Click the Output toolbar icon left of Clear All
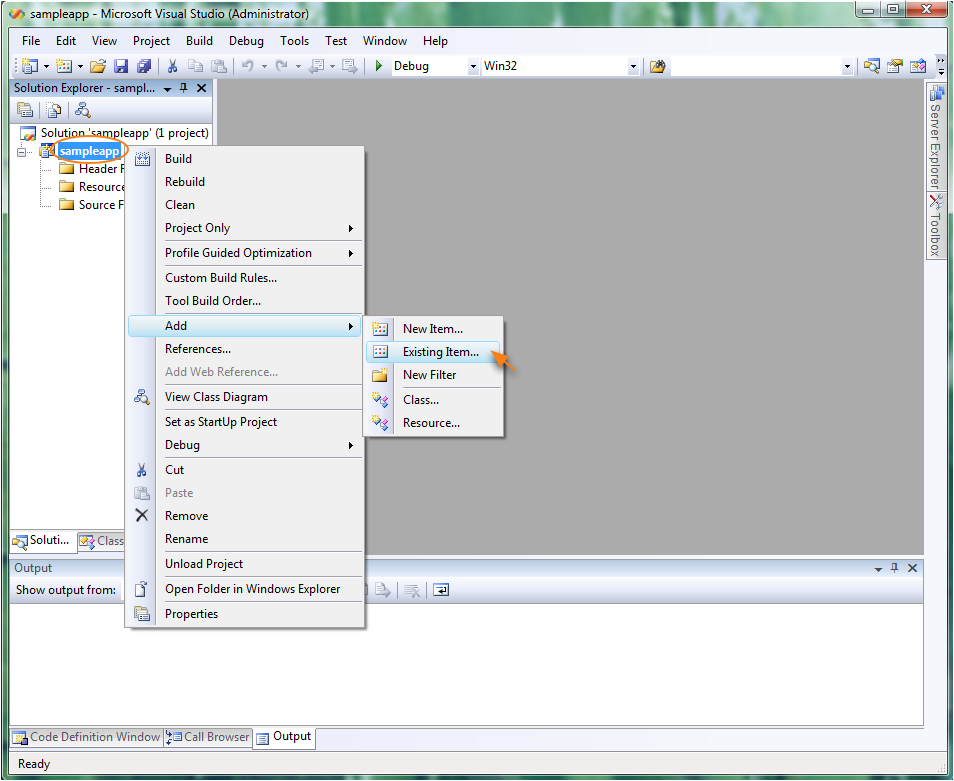 (383, 590)
